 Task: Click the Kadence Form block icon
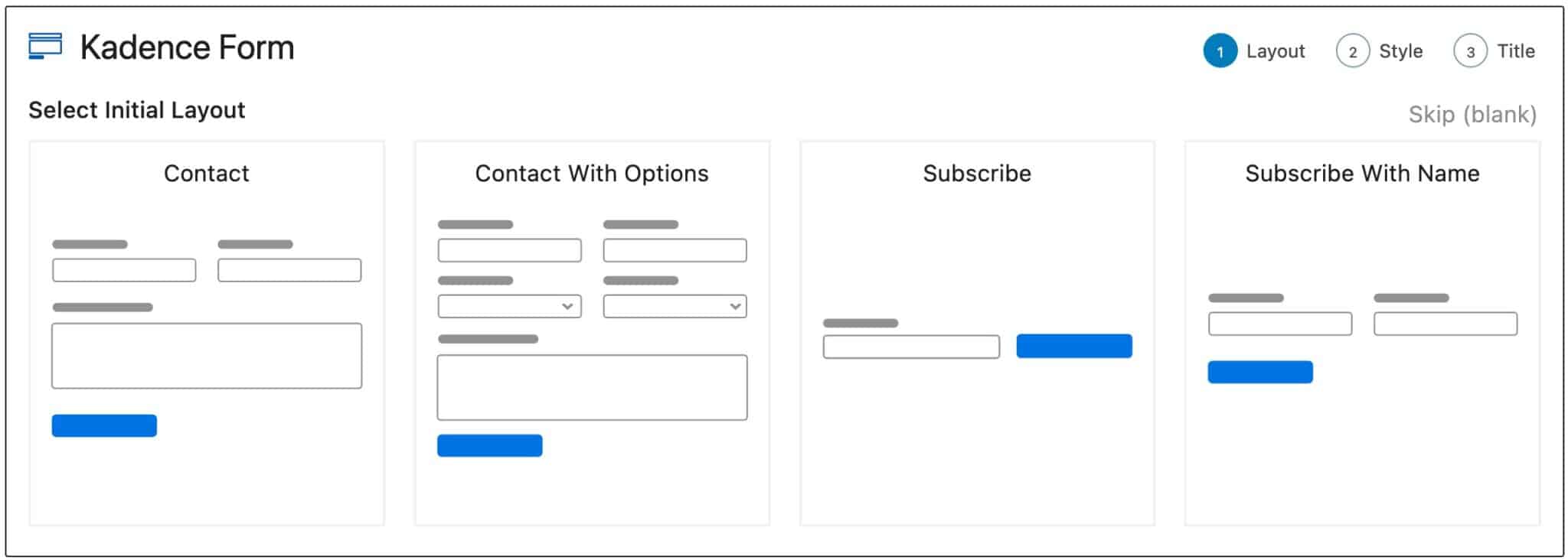pos(45,47)
